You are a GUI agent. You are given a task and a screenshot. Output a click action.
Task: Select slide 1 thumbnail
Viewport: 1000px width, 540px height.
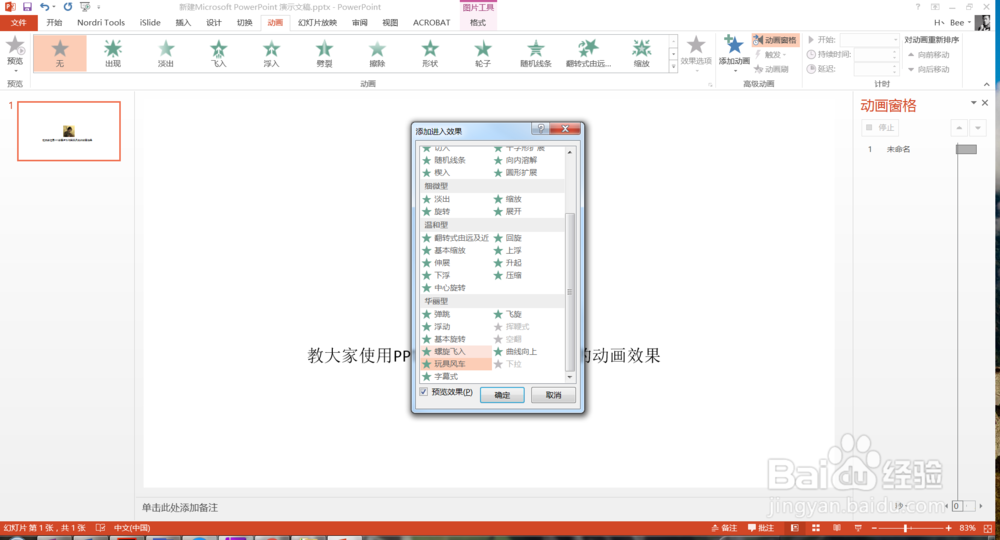[x=69, y=131]
